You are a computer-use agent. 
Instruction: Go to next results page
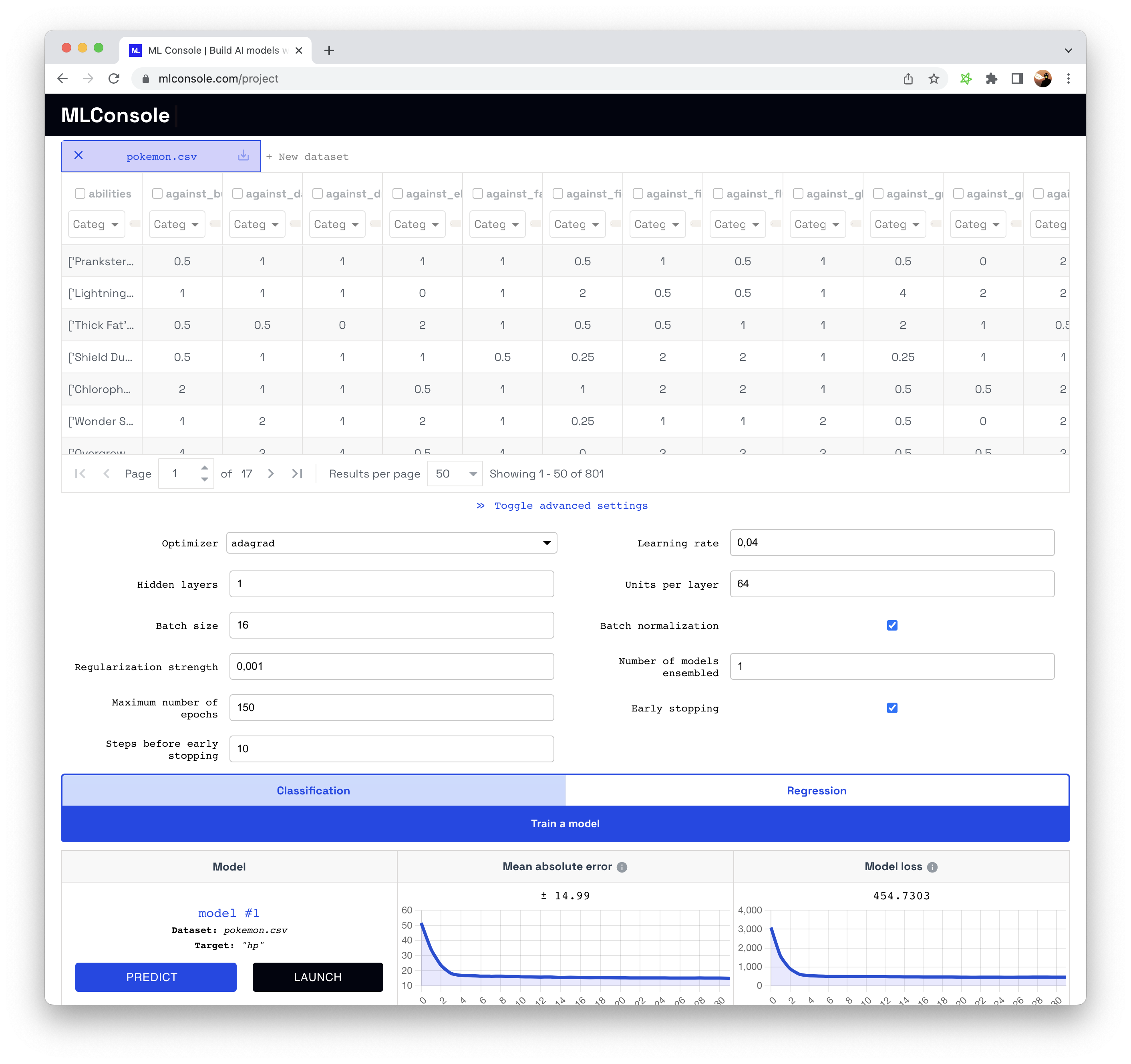coord(271,474)
